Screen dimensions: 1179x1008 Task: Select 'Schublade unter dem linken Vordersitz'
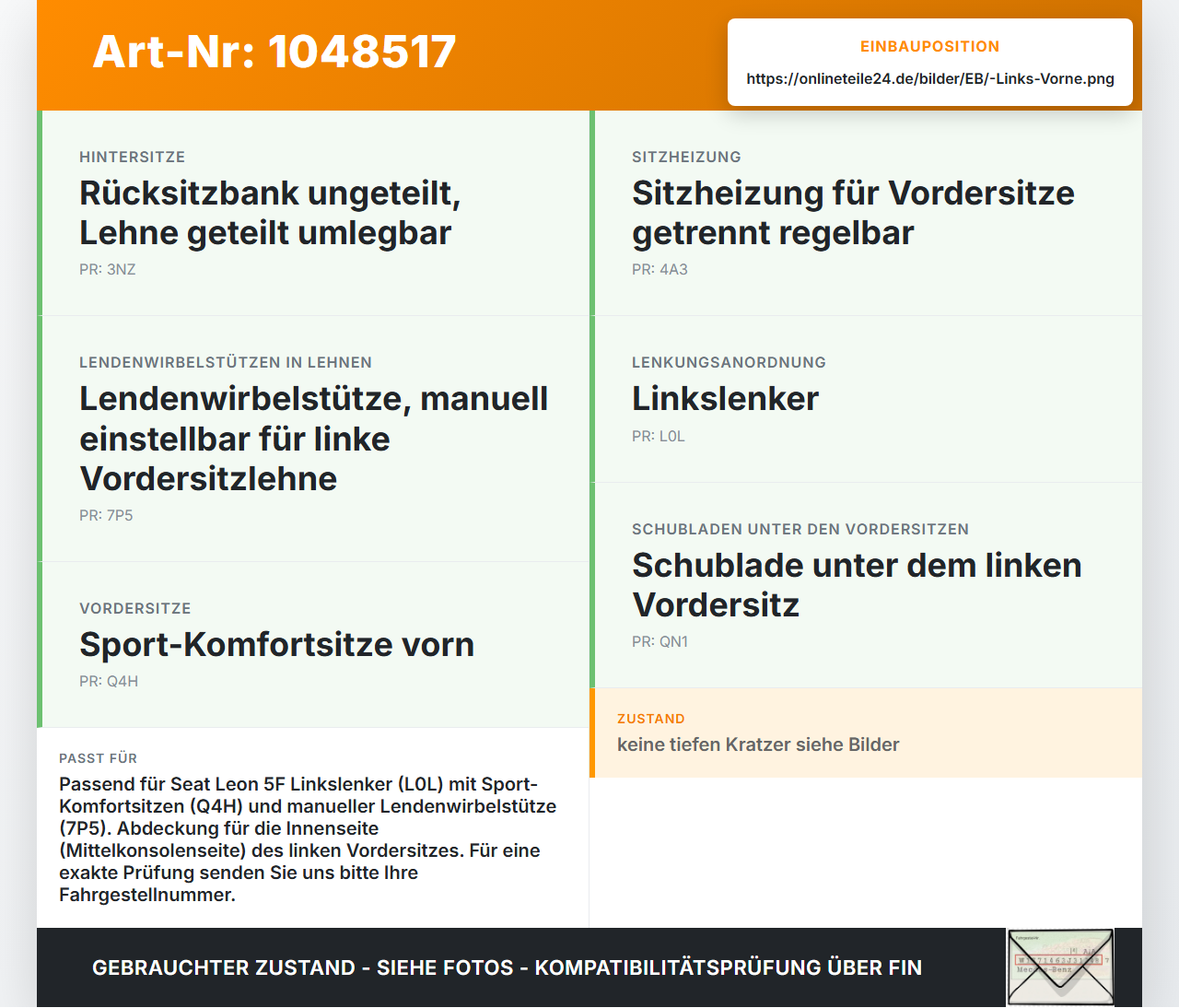857,585
